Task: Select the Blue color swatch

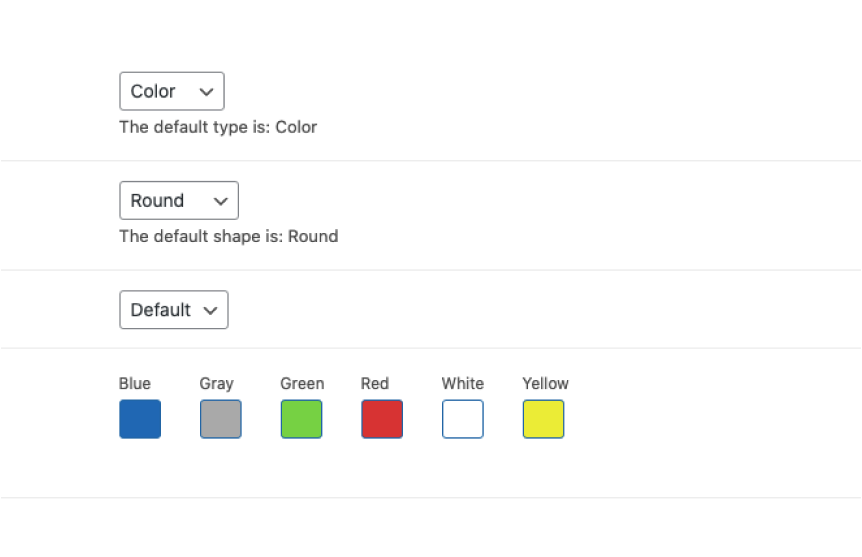Action: pos(140,419)
